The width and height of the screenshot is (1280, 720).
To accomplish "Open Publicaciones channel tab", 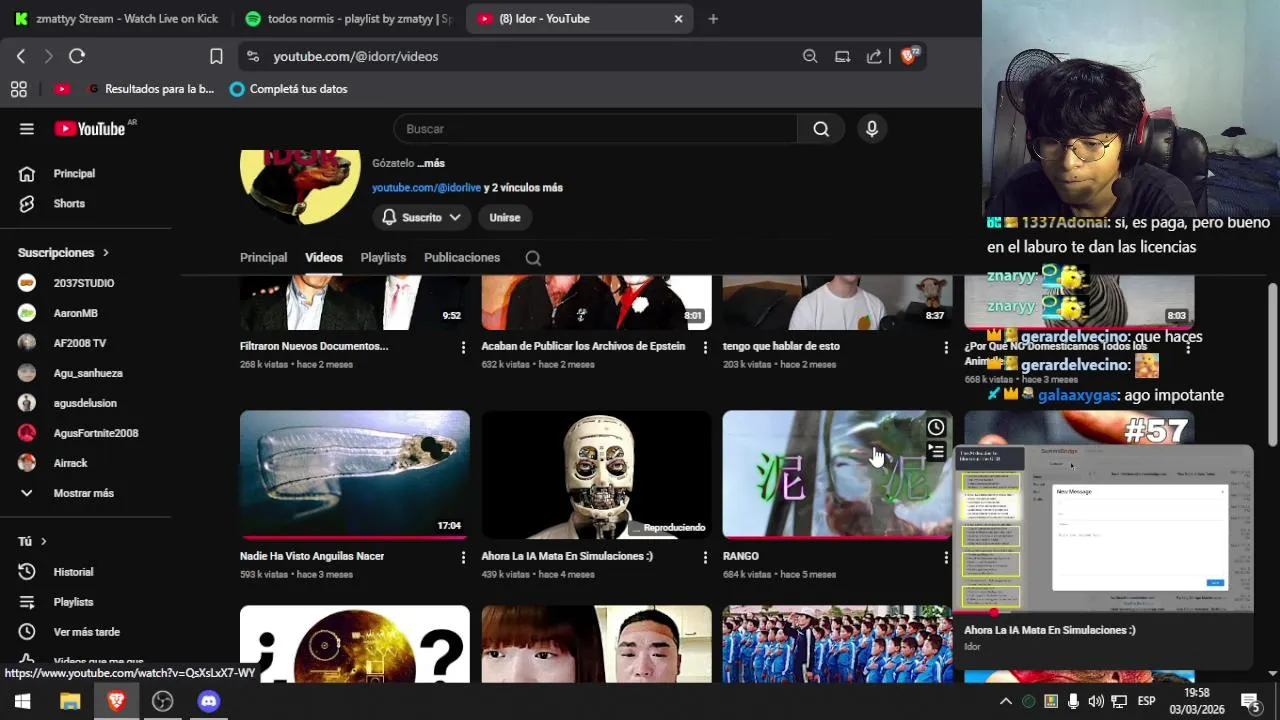I will tap(462, 257).
